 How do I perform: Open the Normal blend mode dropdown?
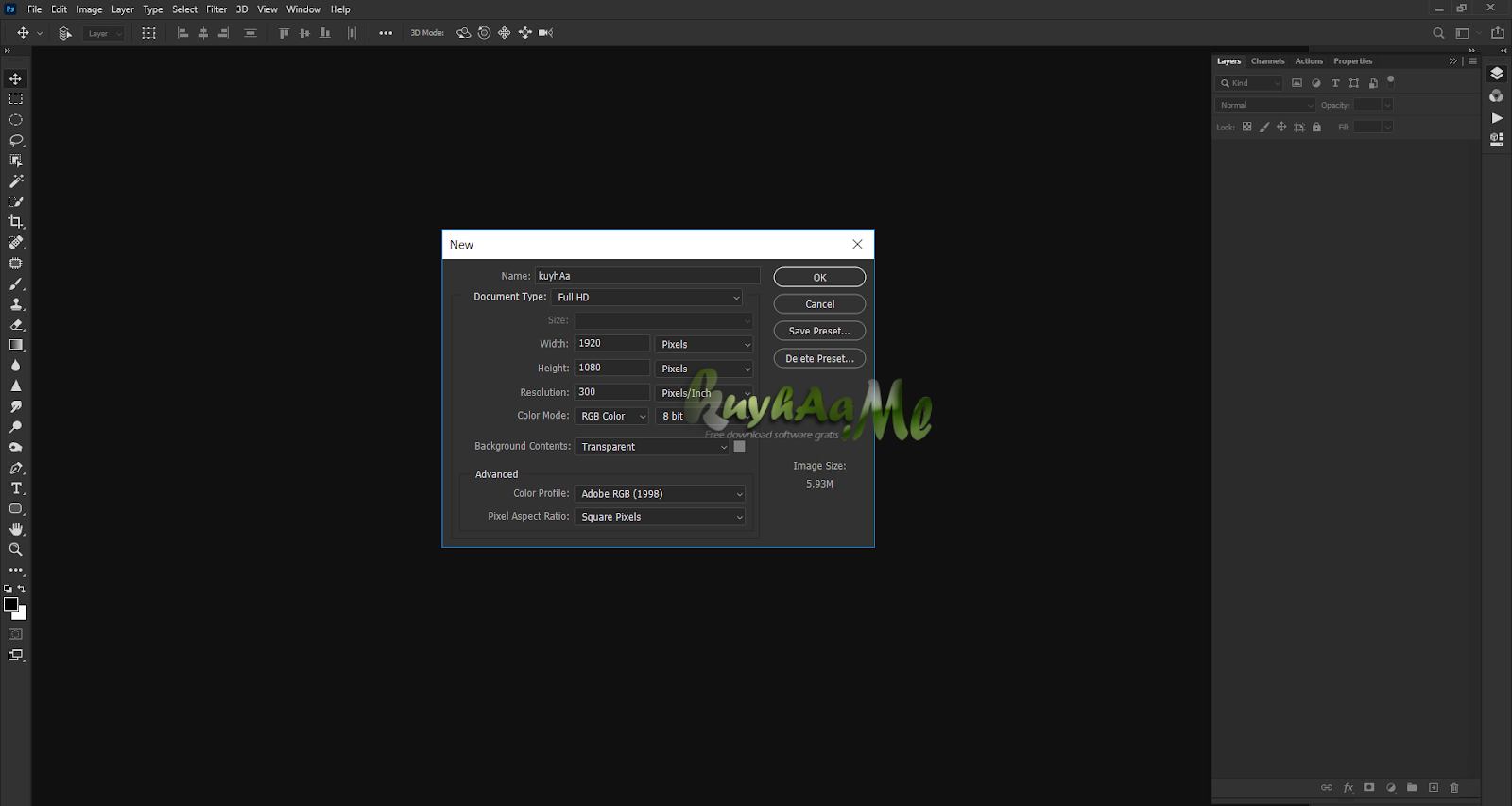coord(1264,105)
